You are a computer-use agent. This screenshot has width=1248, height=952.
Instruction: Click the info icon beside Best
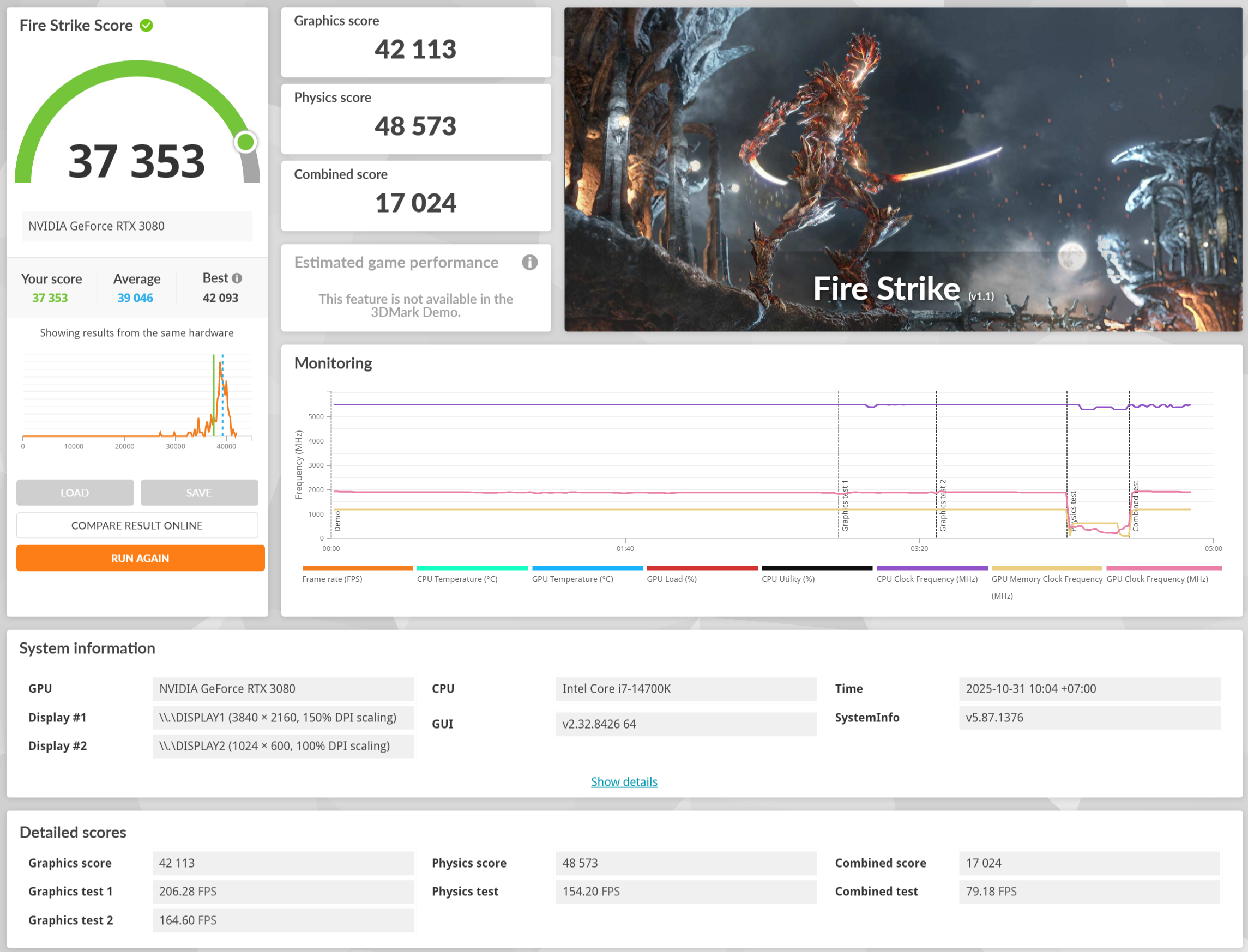pyautogui.click(x=237, y=278)
